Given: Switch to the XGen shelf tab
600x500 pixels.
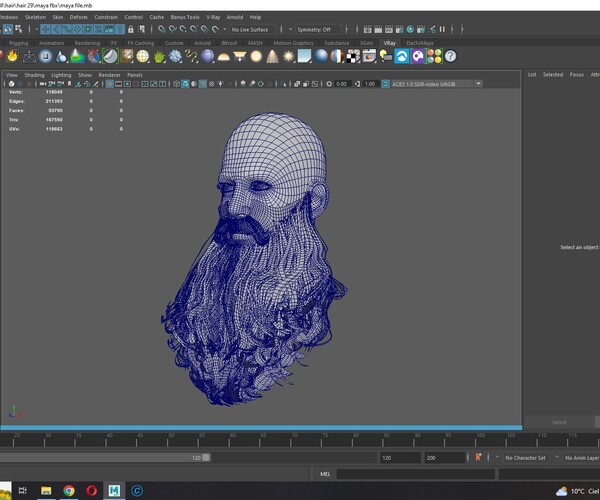Looking at the screenshot, I should pos(366,43).
